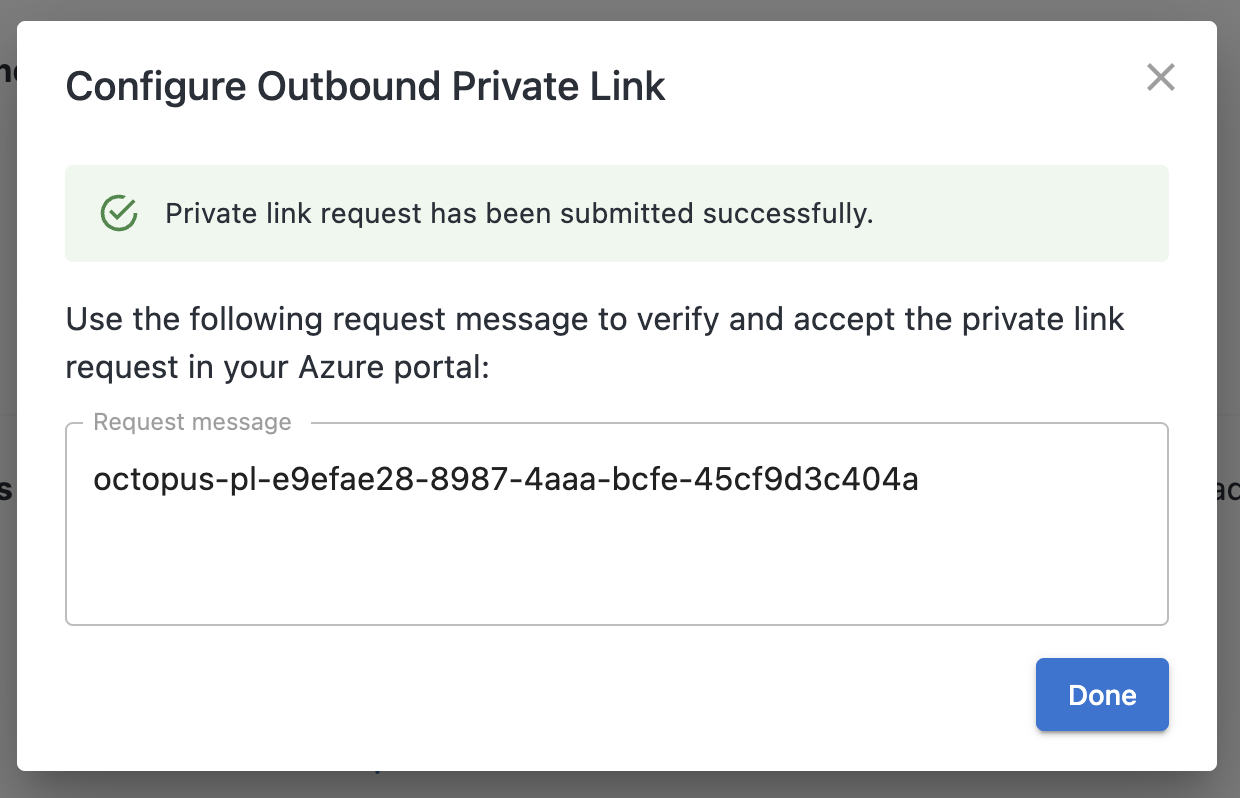Click the checkmark inside the green banner

[118, 213]
